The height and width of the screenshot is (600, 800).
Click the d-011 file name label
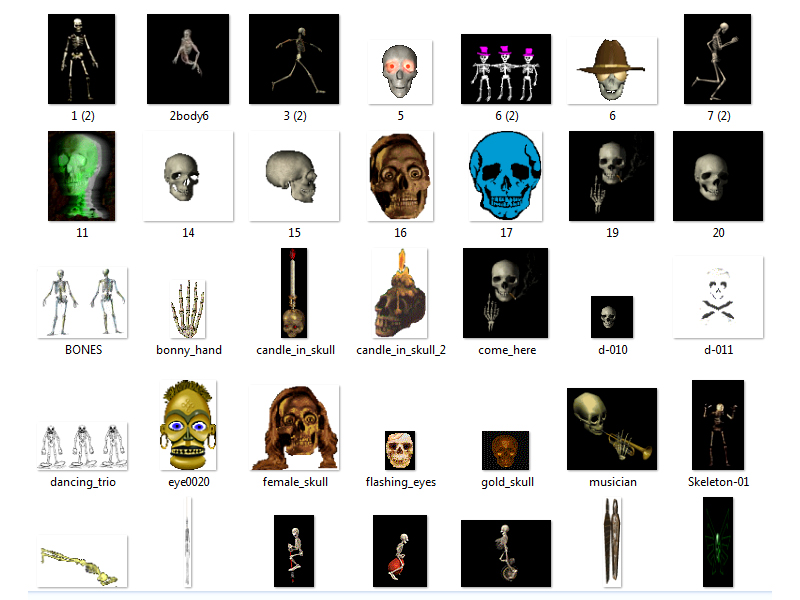718,350
